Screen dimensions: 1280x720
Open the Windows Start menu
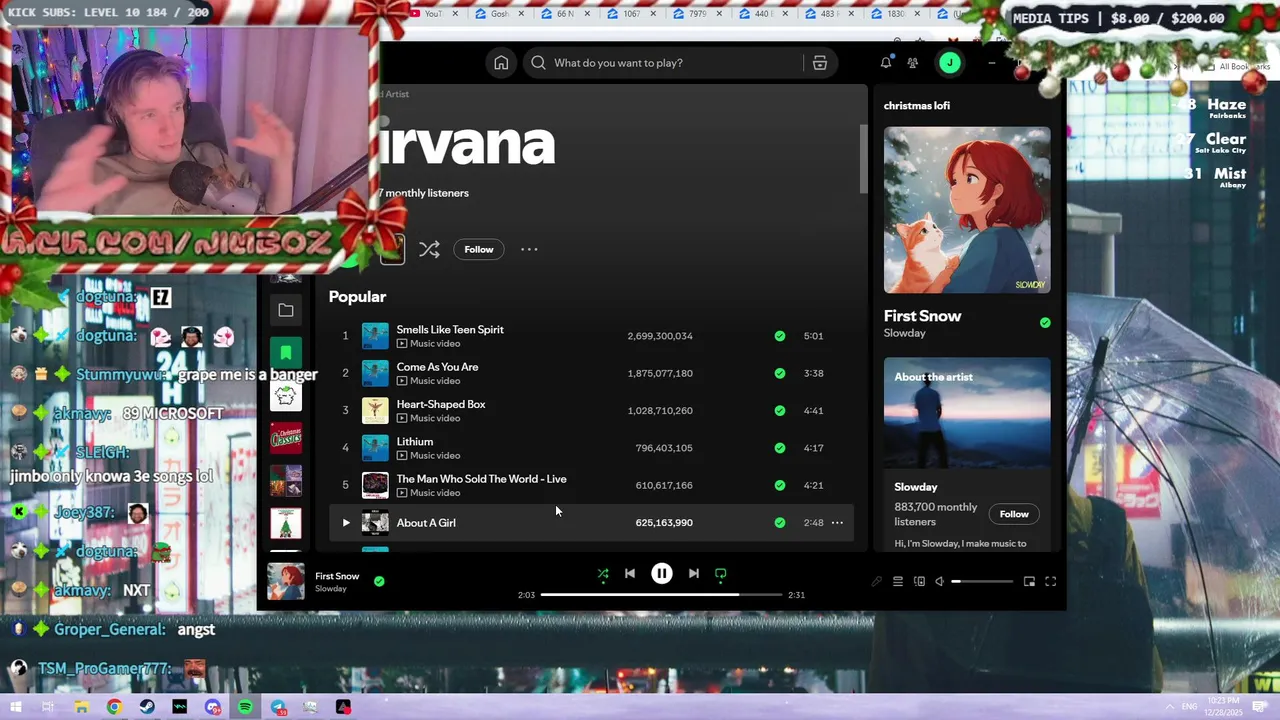point(16,707)
